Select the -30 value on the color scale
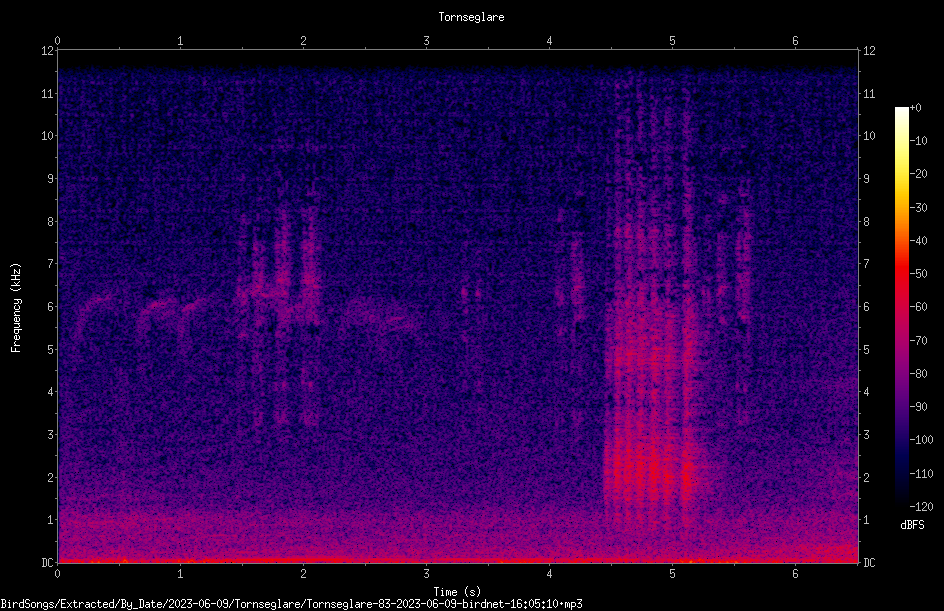This screenshot has height=611, width=944. [x=918, y=208]
